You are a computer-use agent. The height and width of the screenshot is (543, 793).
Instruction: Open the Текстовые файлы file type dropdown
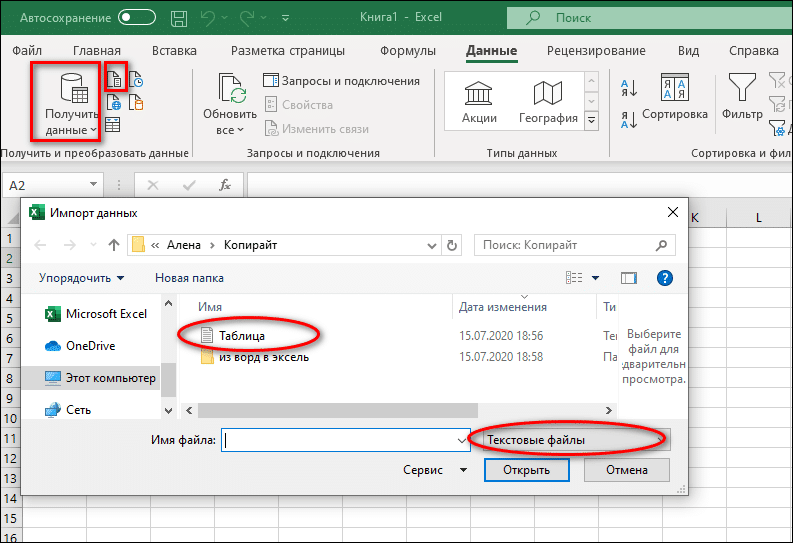[x=574, y=439]
